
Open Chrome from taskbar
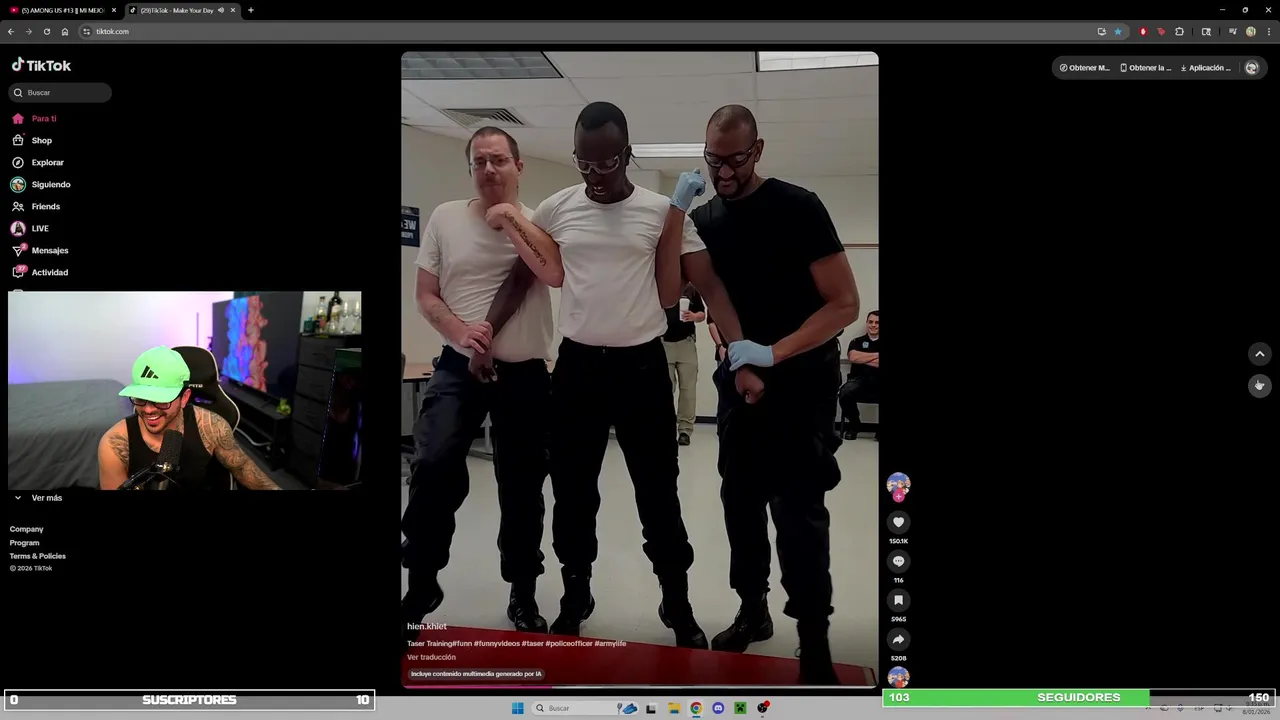click(696, 708)
